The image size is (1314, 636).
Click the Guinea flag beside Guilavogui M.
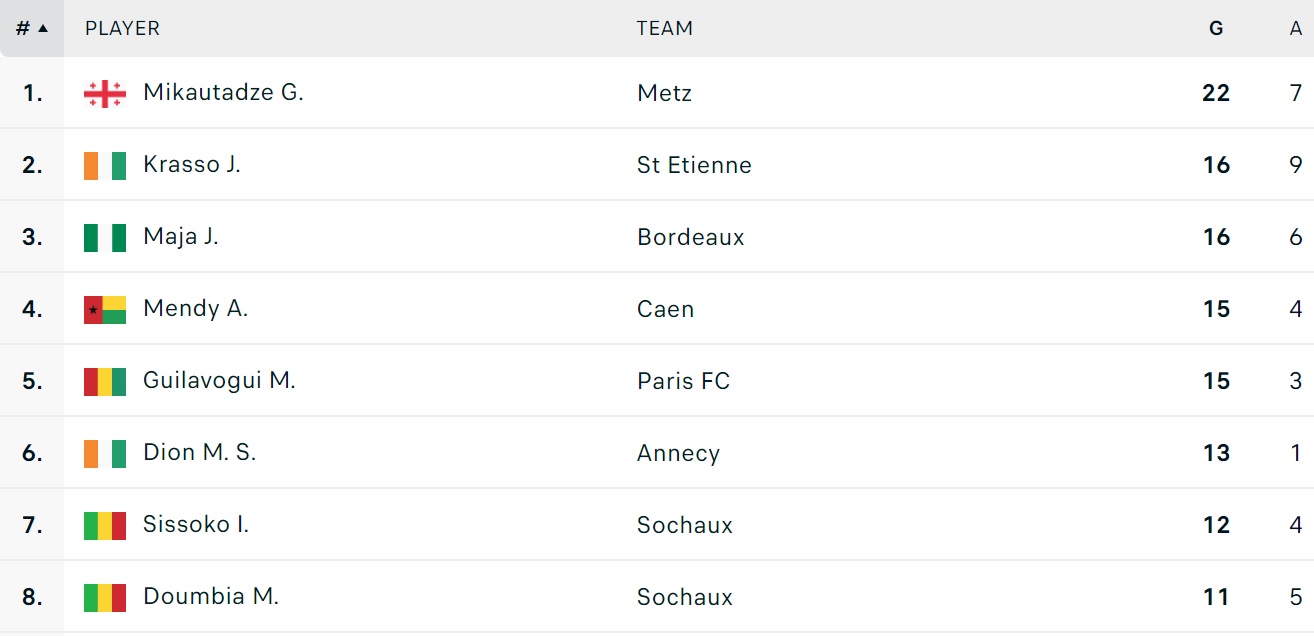(105, 382)
